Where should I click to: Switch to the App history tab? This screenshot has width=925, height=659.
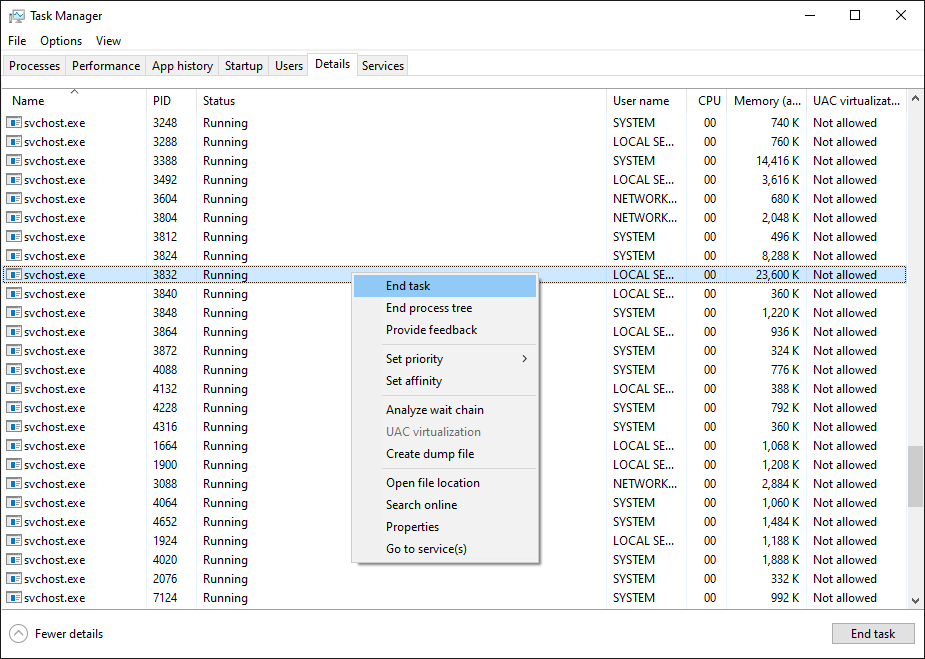click(182, 65)
